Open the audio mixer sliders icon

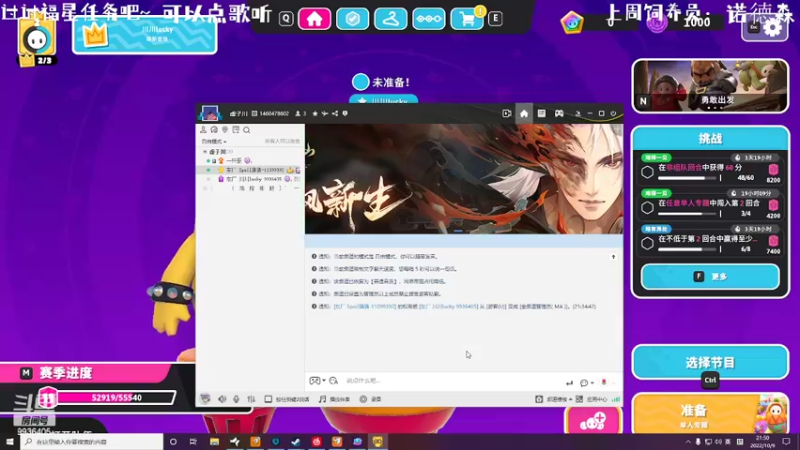[251, 399]
